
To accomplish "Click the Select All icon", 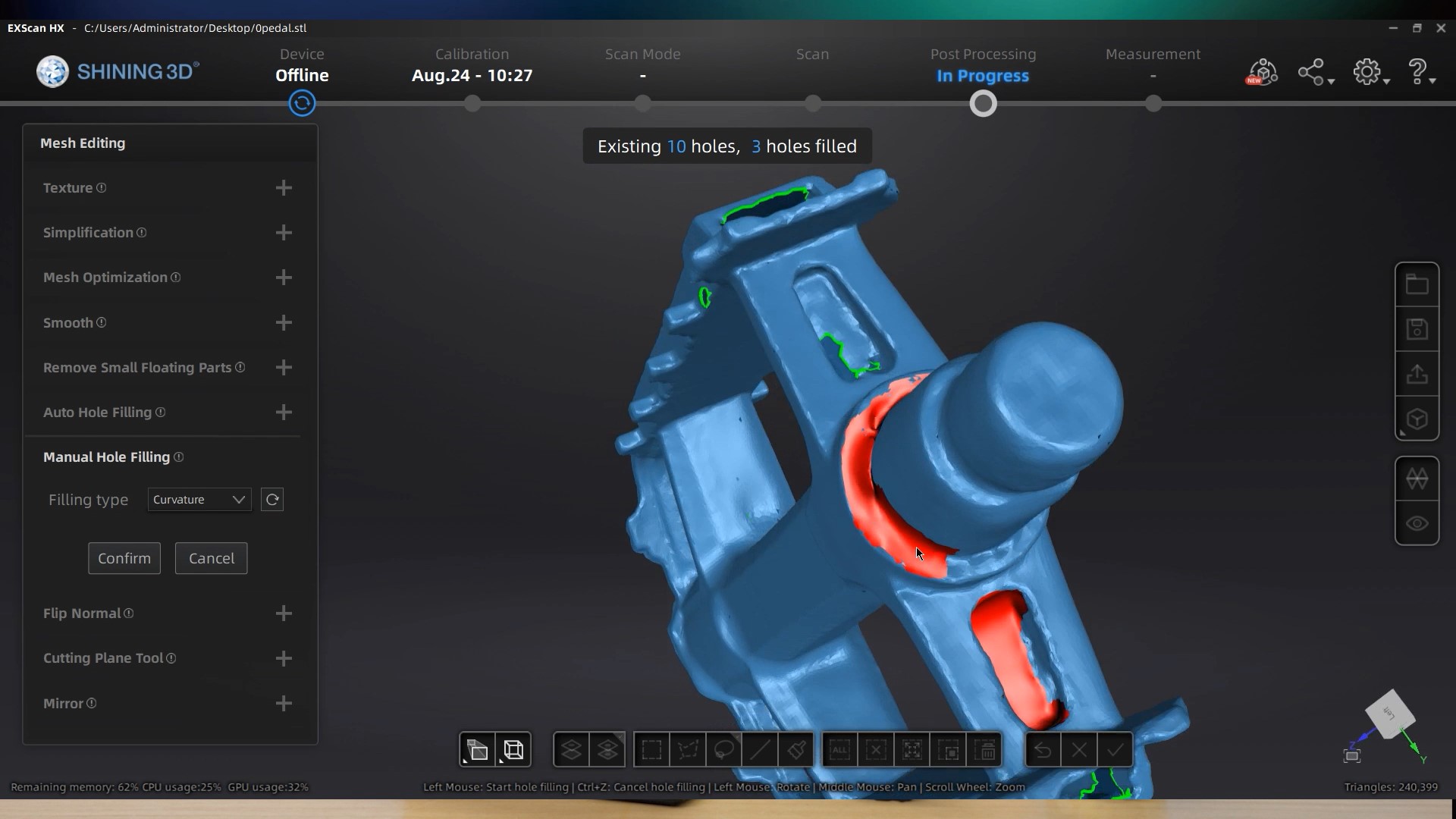I will pyautogui.click(x=840, y=749).
